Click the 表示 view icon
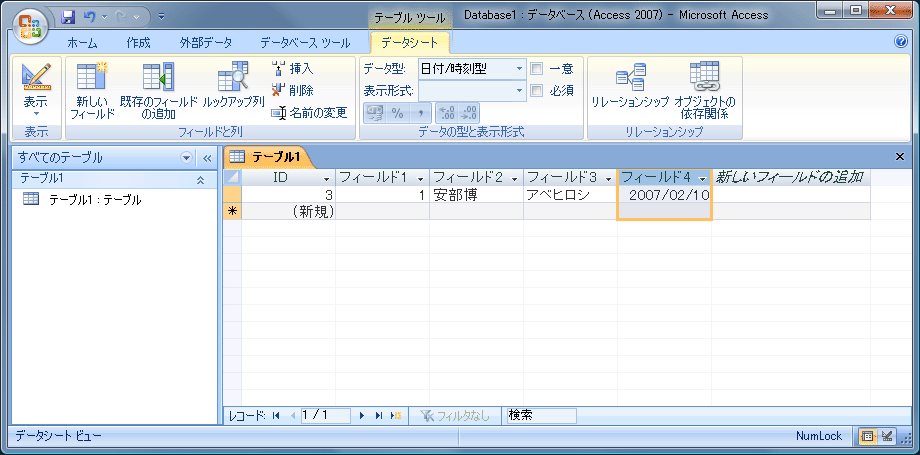Screen dimensions: 920x455 click(x=36, y=78)
